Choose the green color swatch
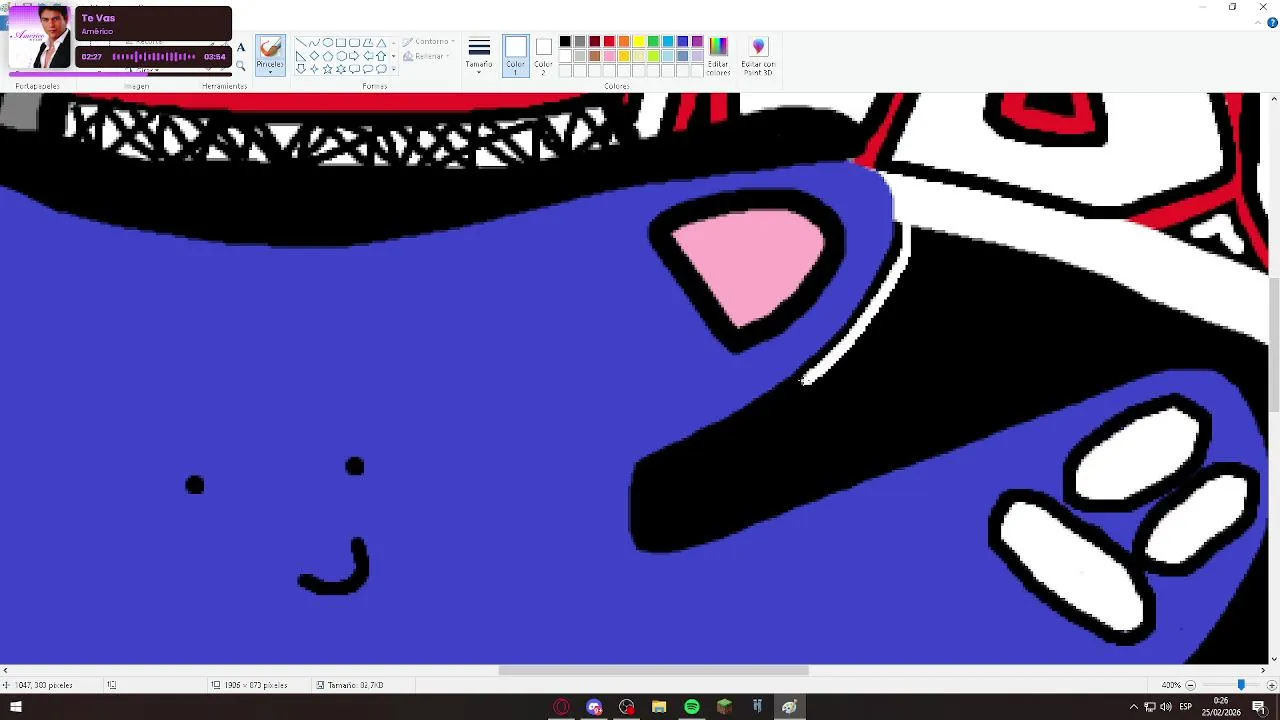Viewport: 1280px width, 720px height. coord(653,41)
